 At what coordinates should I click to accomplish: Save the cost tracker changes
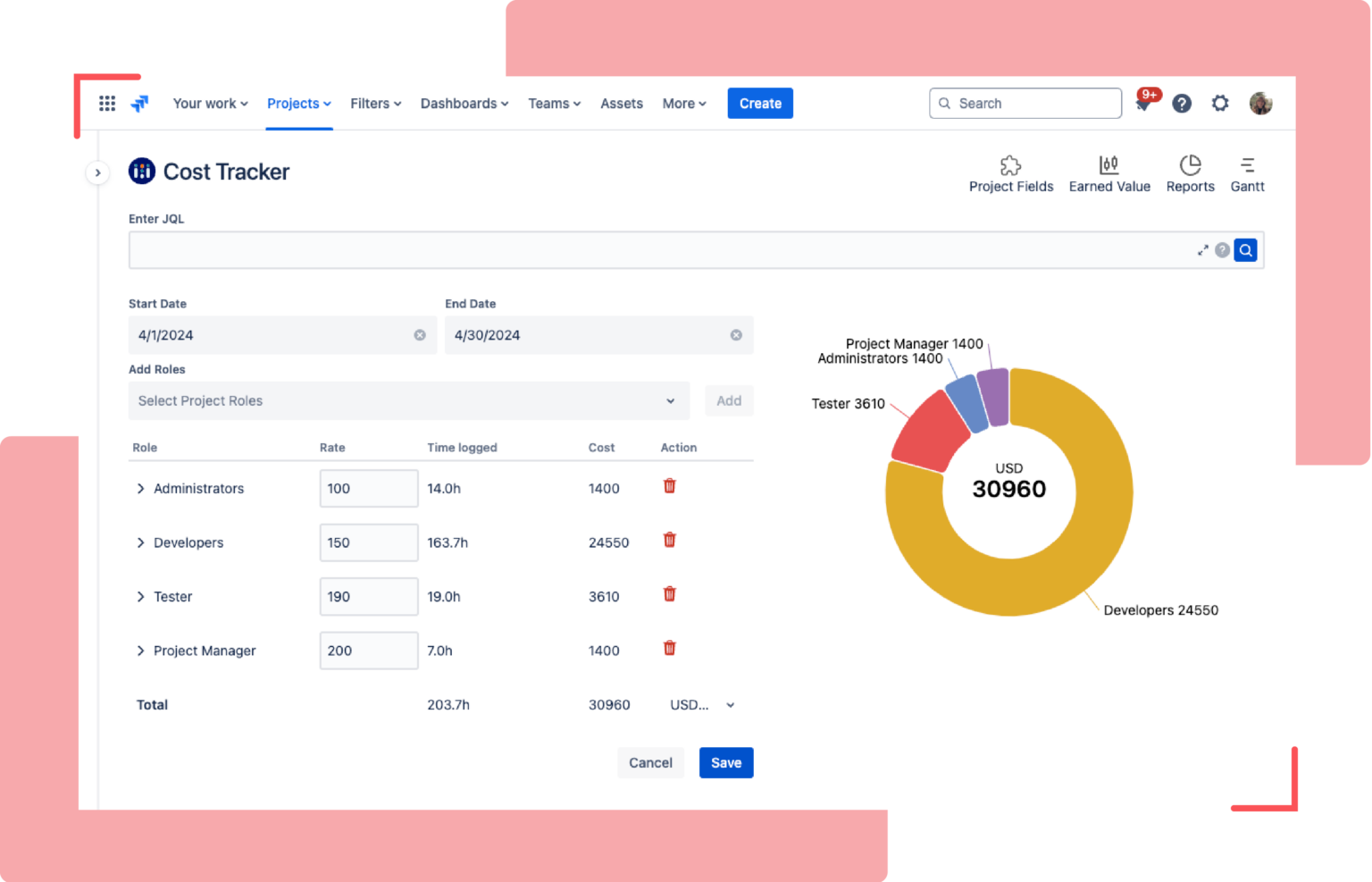[x=725, y=762]
